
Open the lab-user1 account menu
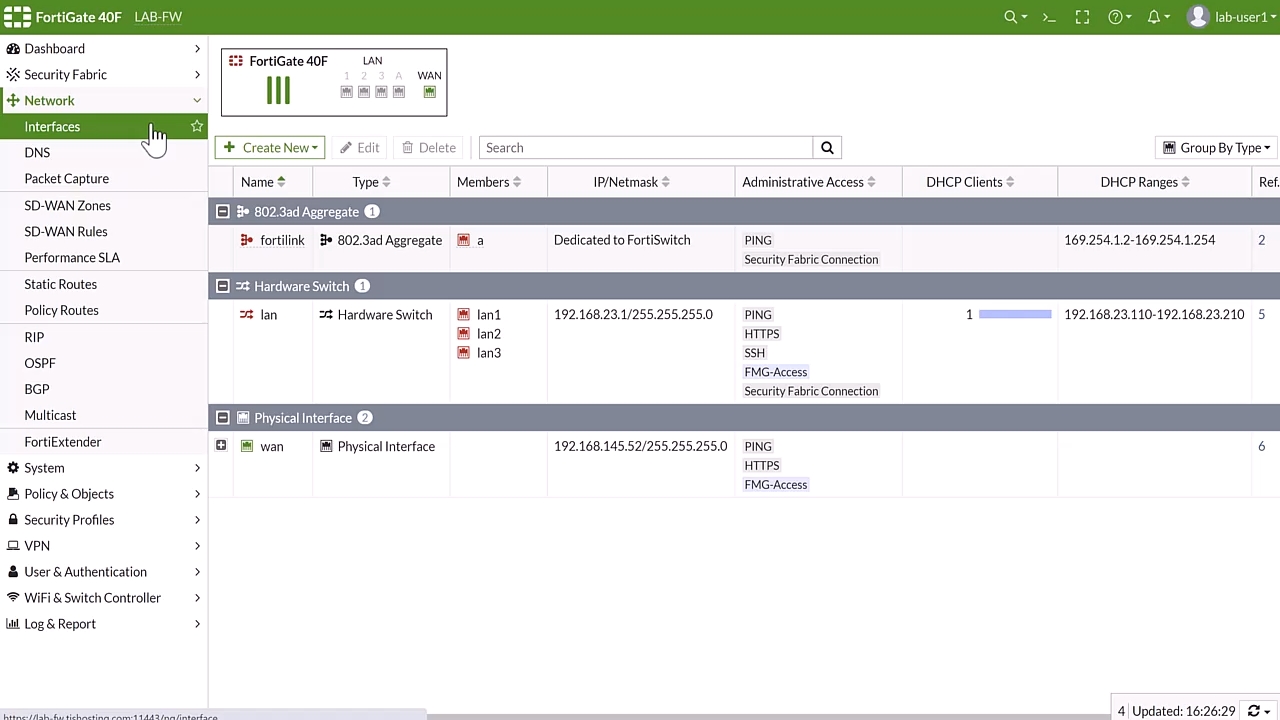point(1229,17)
